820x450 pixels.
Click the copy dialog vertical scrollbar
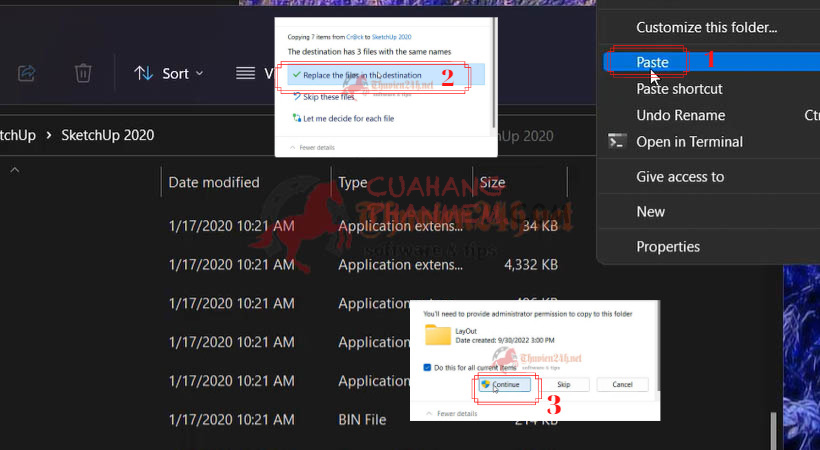click(494, 73)
